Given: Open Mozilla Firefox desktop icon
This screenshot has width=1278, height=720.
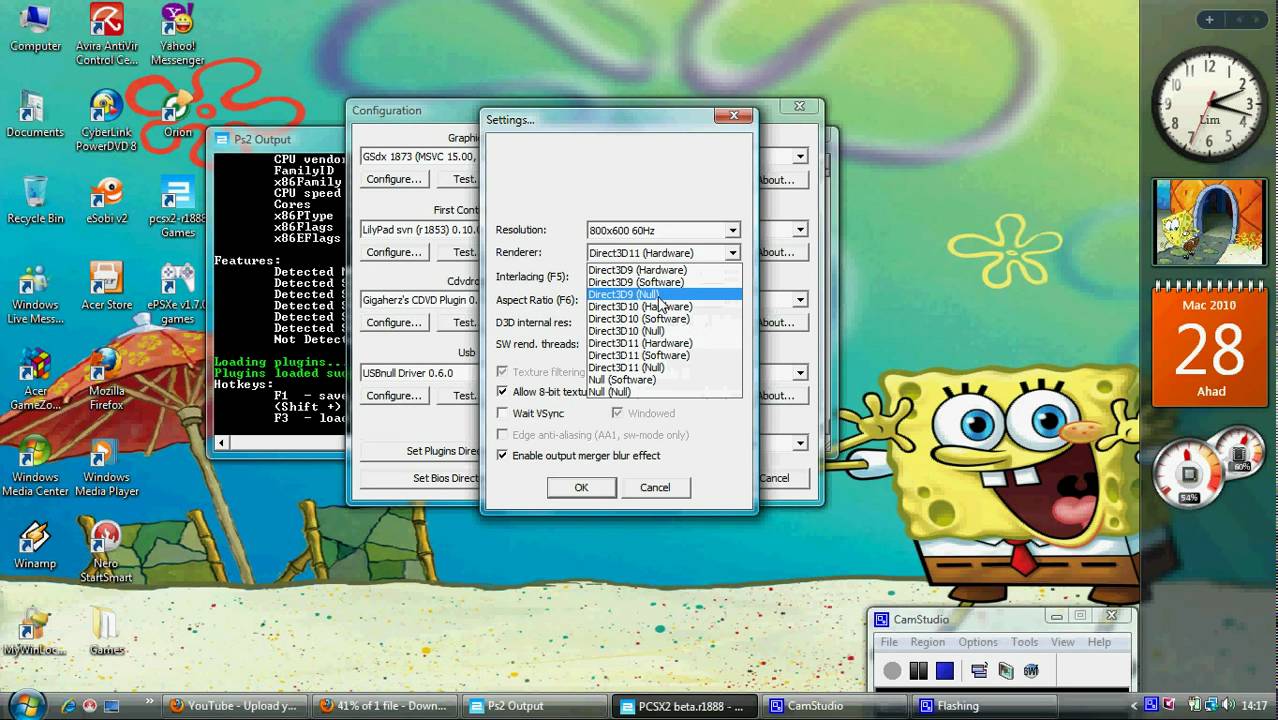Looking at the screenshot, I should pos(106,380).
